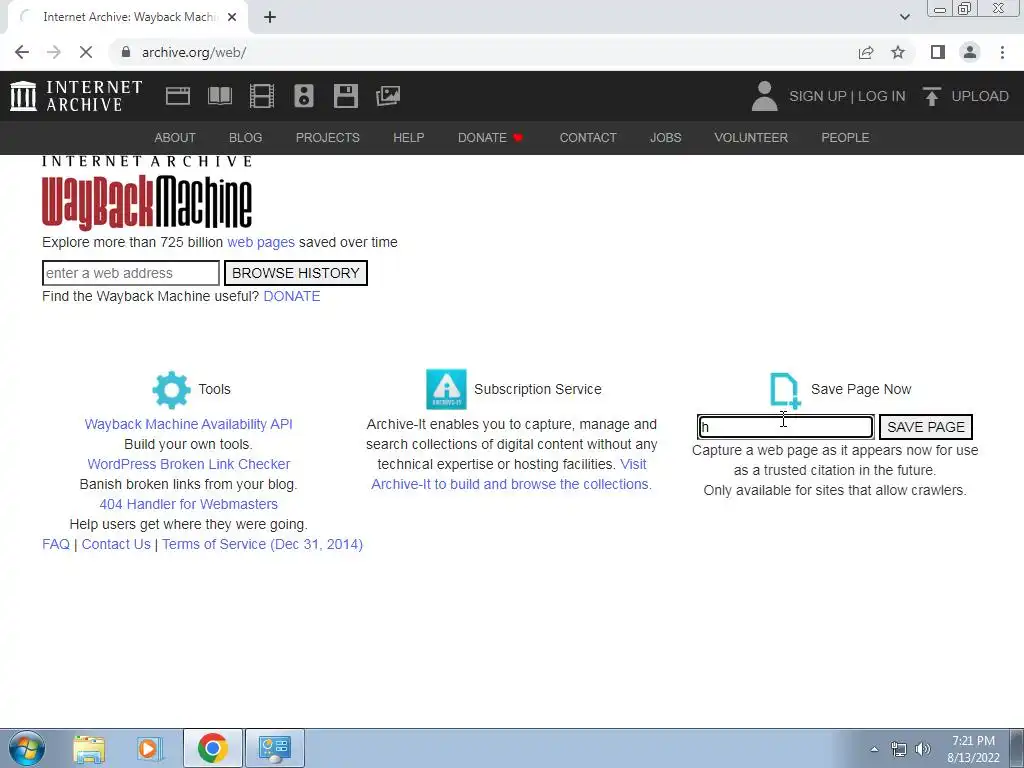Expand tab search dropdown arrow
The image size is (1024, 768).
tap(904, 17)
